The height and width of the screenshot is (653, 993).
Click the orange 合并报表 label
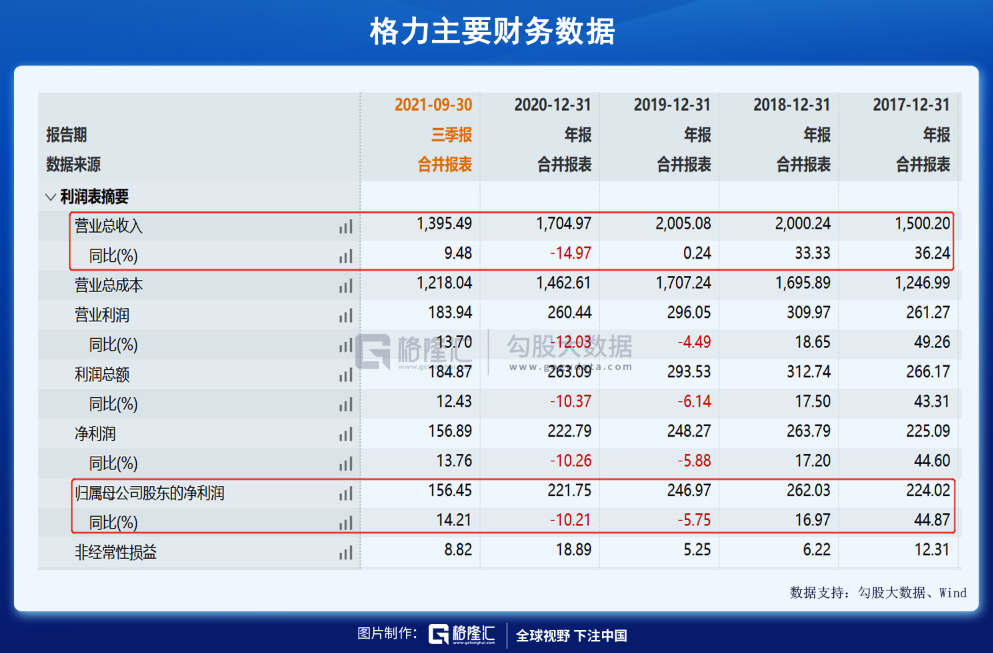tap(445, 165)
